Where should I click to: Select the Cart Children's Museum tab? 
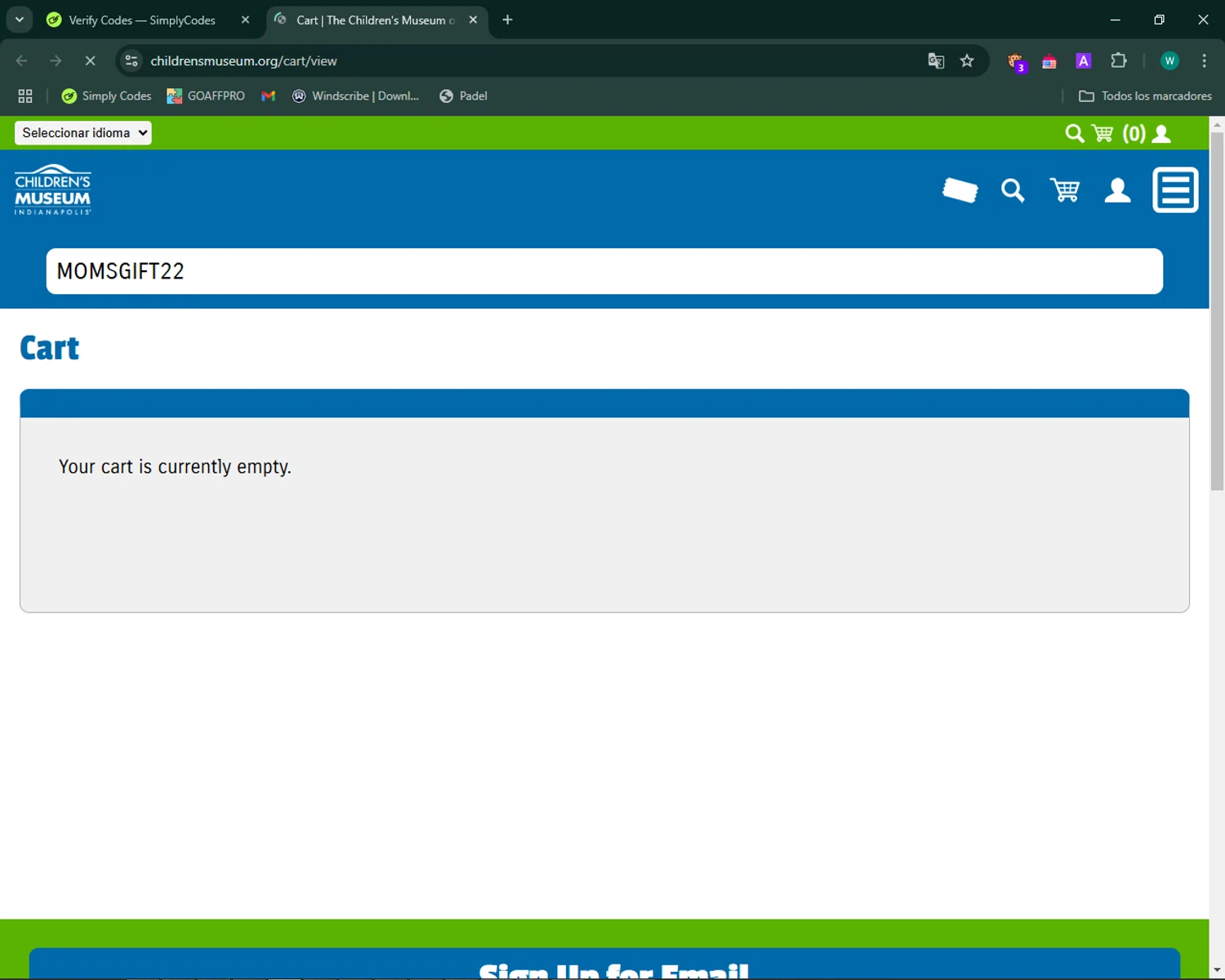coord(376,20)
